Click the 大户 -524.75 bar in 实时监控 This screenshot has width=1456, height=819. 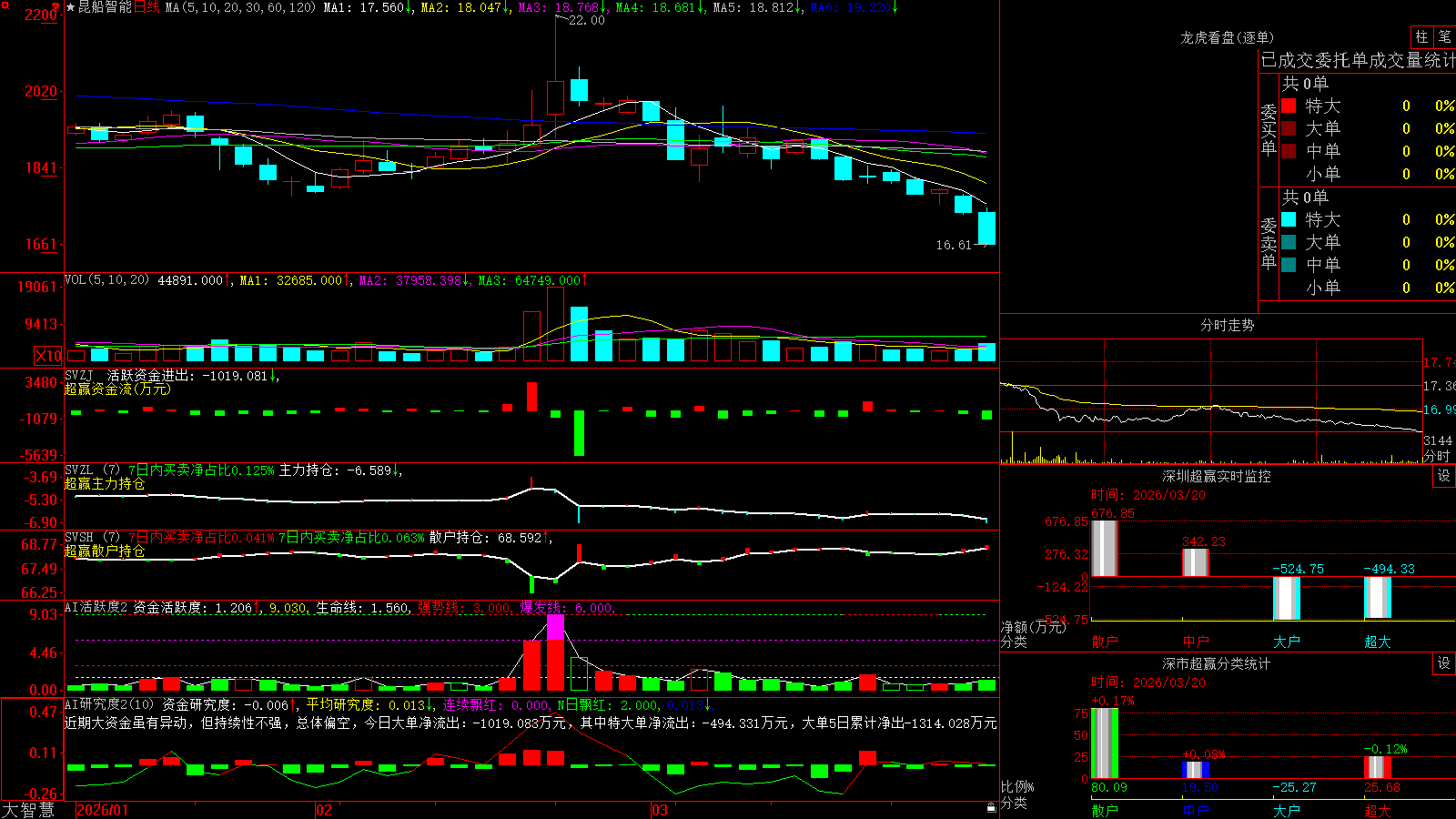tap(1287, 598)
